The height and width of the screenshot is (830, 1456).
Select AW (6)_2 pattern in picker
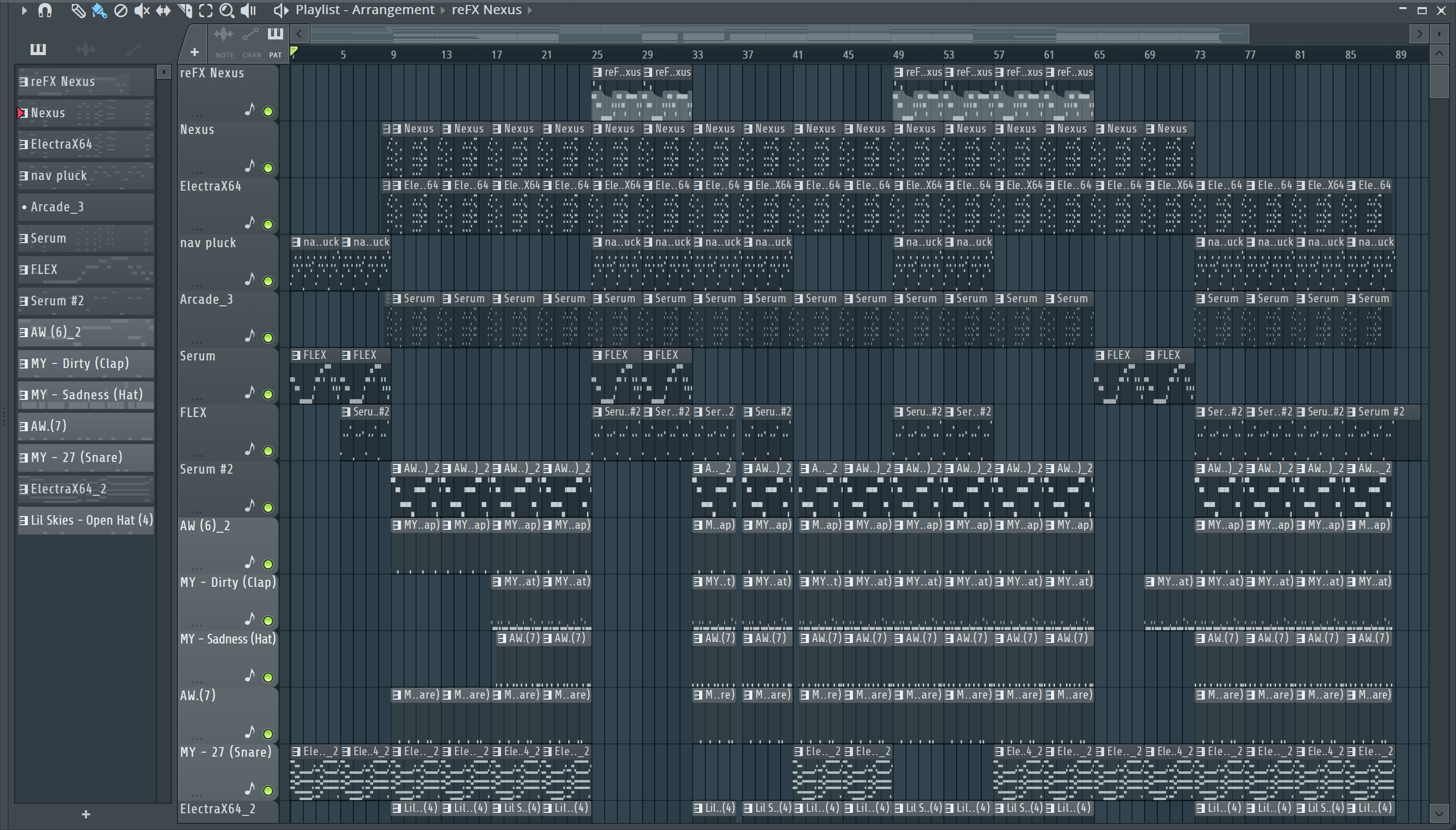pyautogui.click(x=85, y=332)
